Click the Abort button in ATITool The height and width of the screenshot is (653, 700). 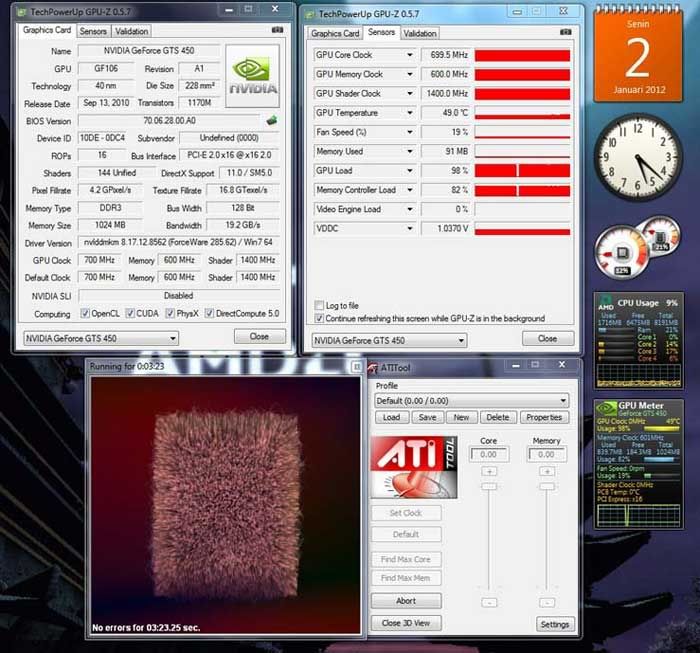point(406,601)
